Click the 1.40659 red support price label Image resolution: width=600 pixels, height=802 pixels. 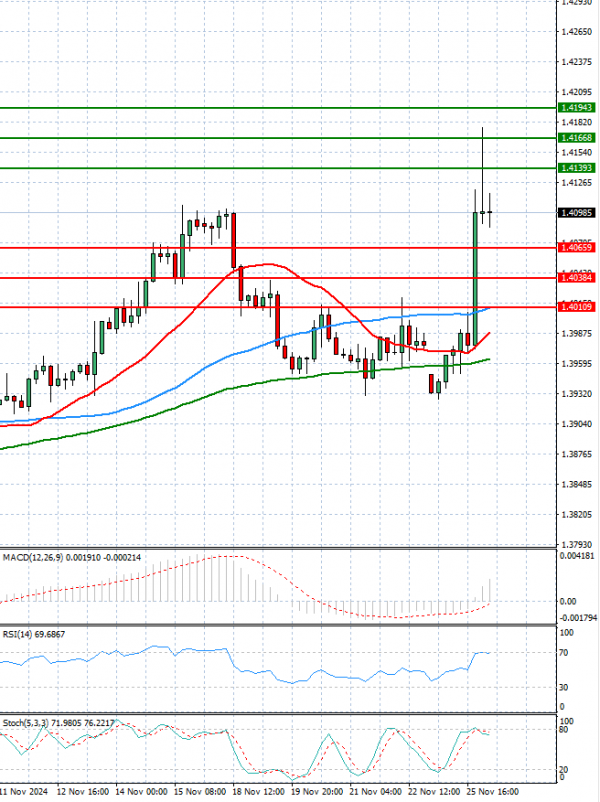[576, 248]
